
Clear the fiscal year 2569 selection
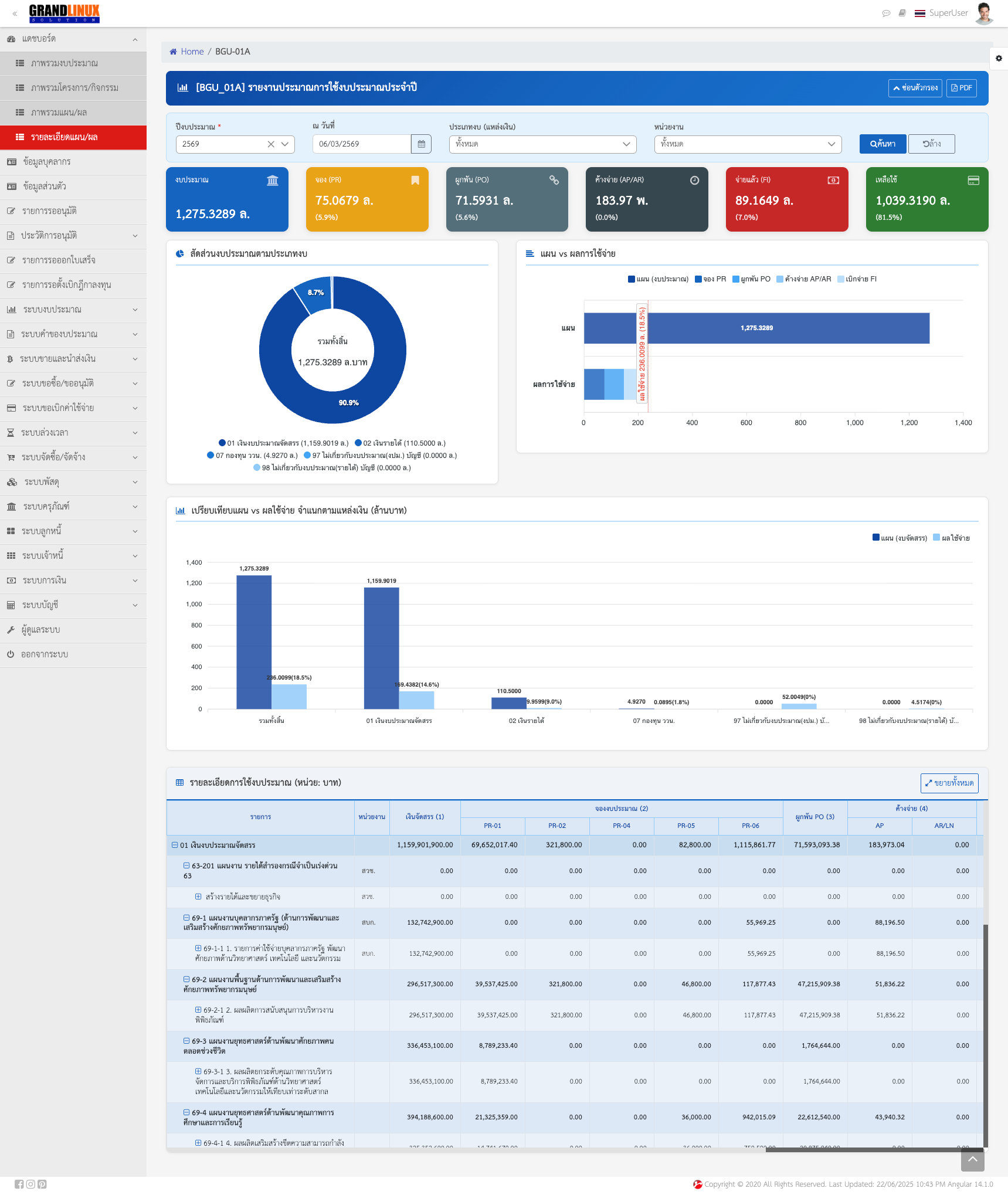tap(271, 144)
